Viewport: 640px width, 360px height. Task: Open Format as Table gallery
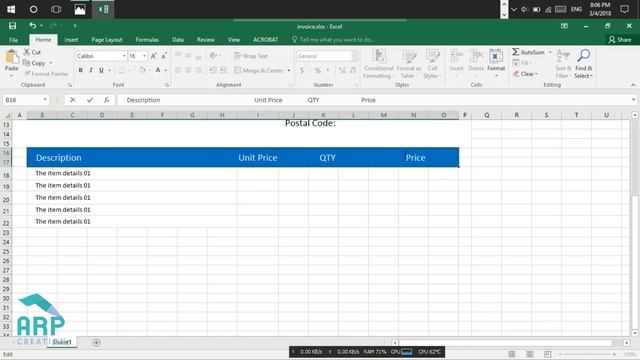click(409, 64)
